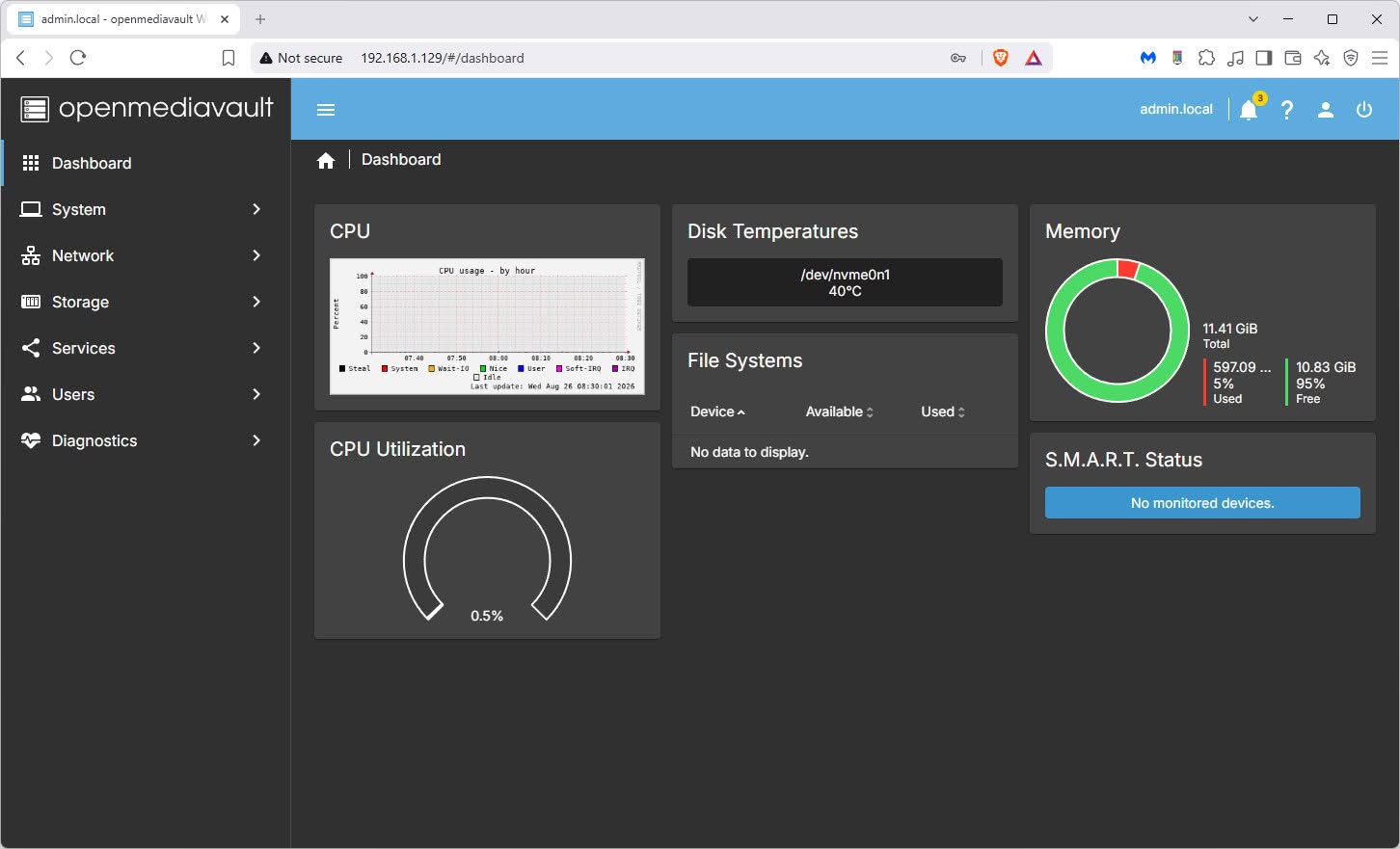
Task: Open the tab search dropdown chevron
Action: click(x=1253, y=19)
